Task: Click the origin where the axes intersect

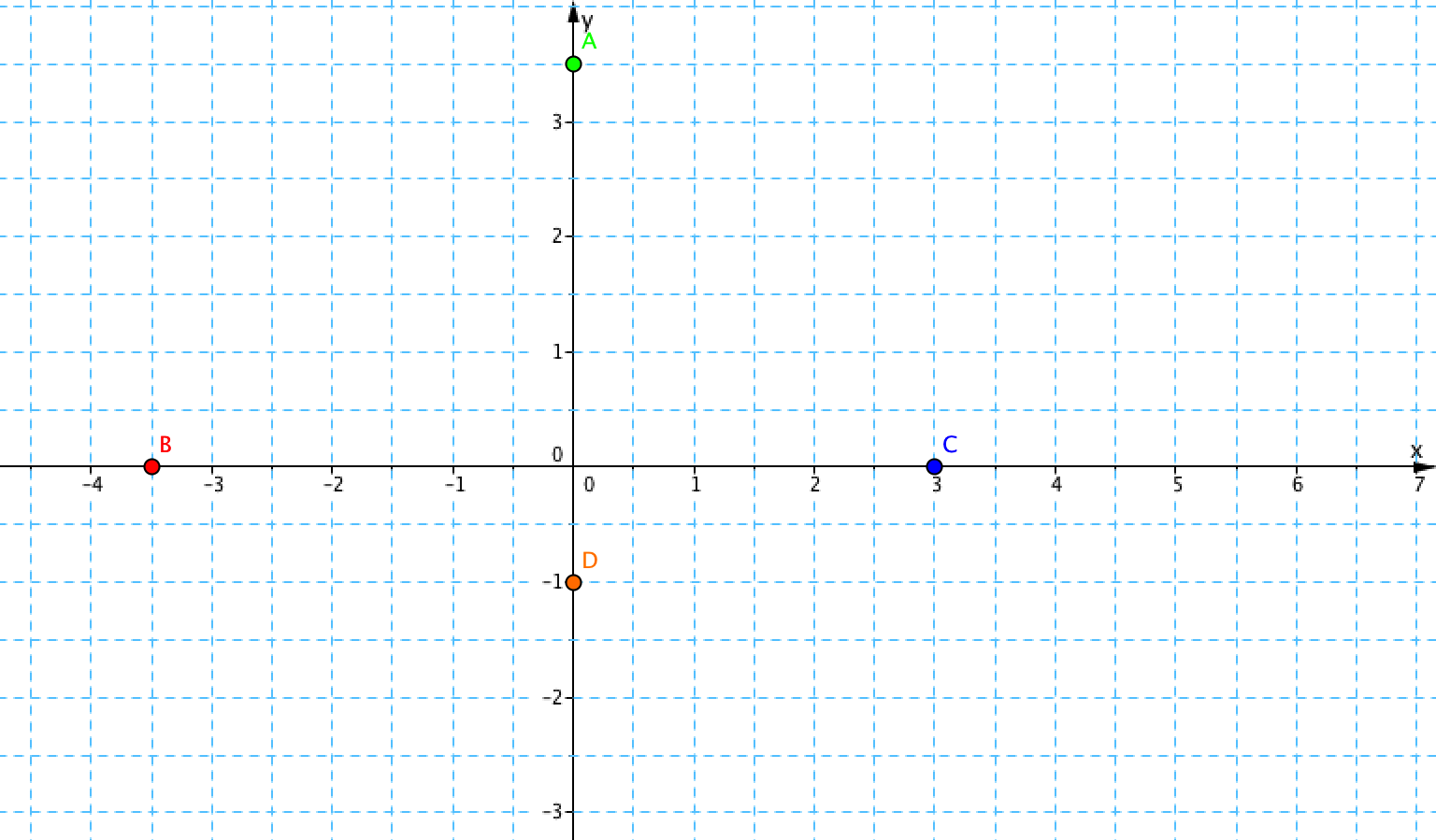Action: tap(573, 466)
